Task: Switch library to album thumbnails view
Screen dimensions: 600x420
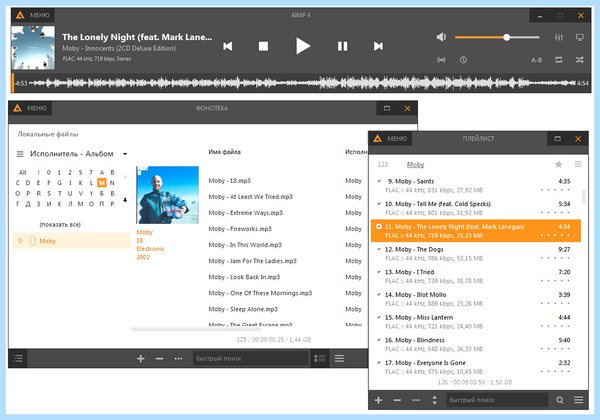Action: tap(320, 358)
